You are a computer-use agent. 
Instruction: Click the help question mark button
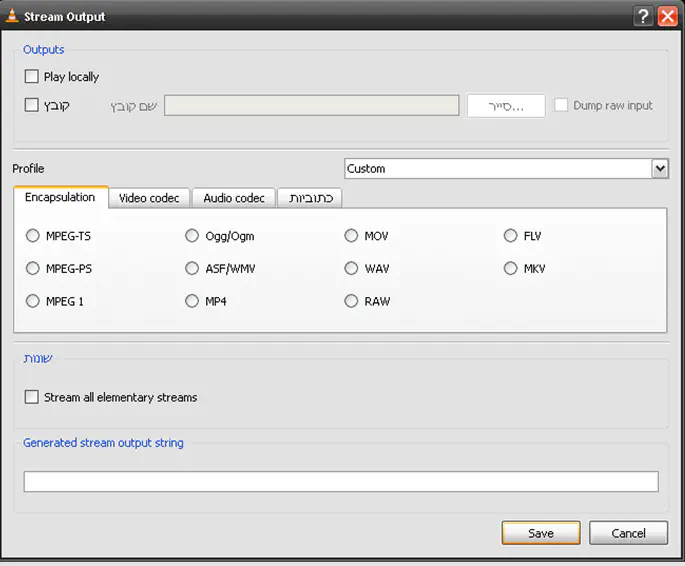(x=645, y=16)
